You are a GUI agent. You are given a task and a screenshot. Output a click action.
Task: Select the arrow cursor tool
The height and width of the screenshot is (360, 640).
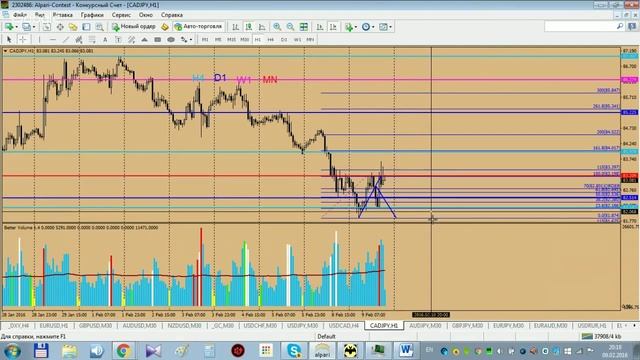[9, 40]
